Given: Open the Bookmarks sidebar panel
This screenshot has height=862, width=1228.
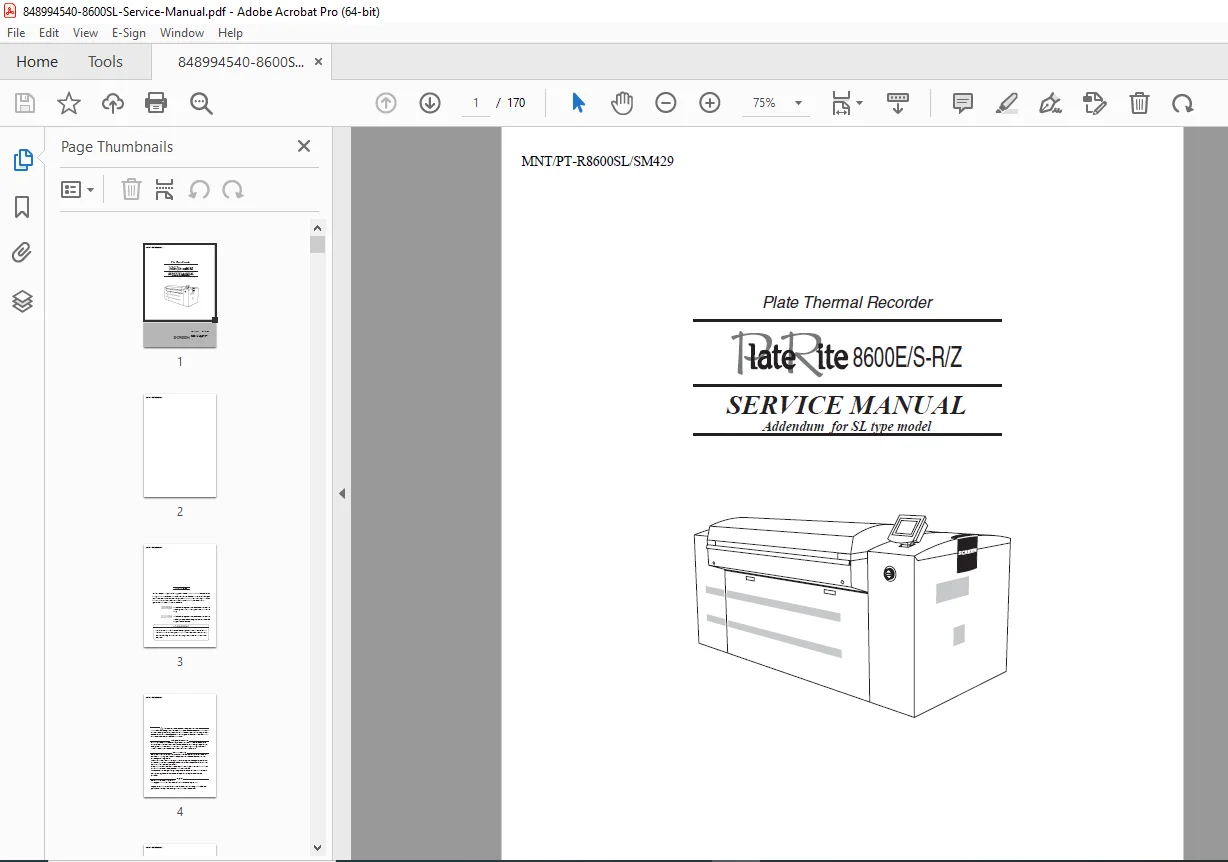Looking at the screenshot, I should [22, 207].
